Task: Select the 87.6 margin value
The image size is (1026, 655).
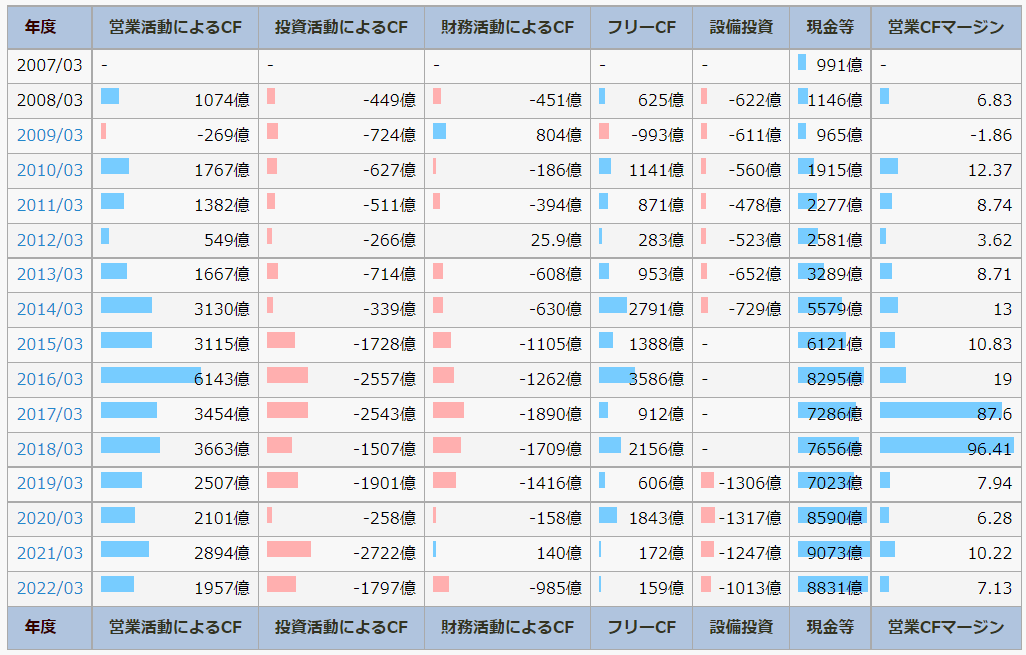Action: (995, 414)
